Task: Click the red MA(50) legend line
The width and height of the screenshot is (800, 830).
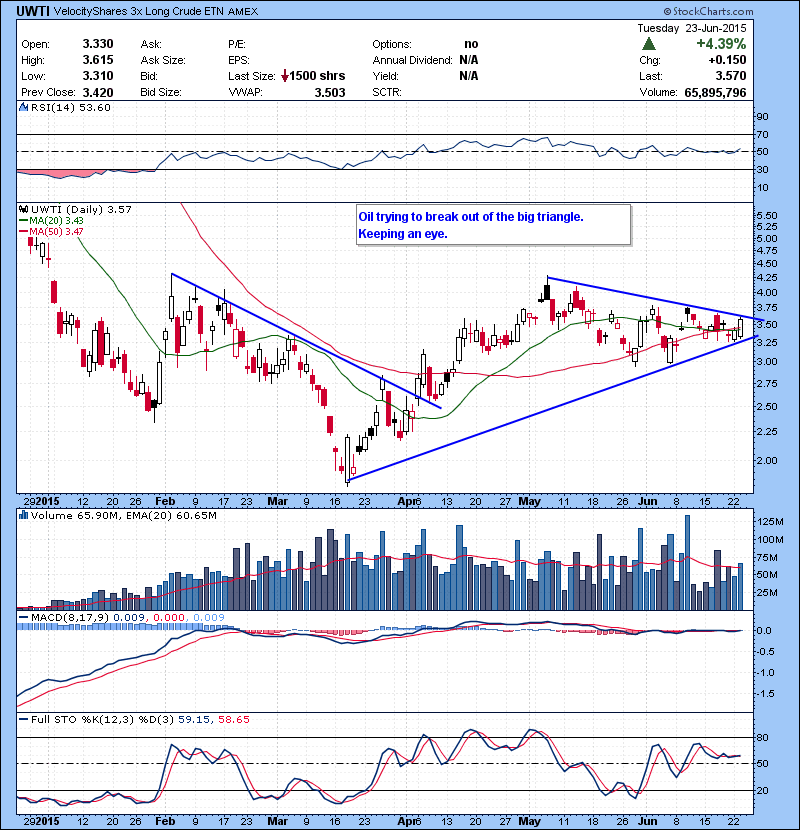Action: click(x=23, y=232)
